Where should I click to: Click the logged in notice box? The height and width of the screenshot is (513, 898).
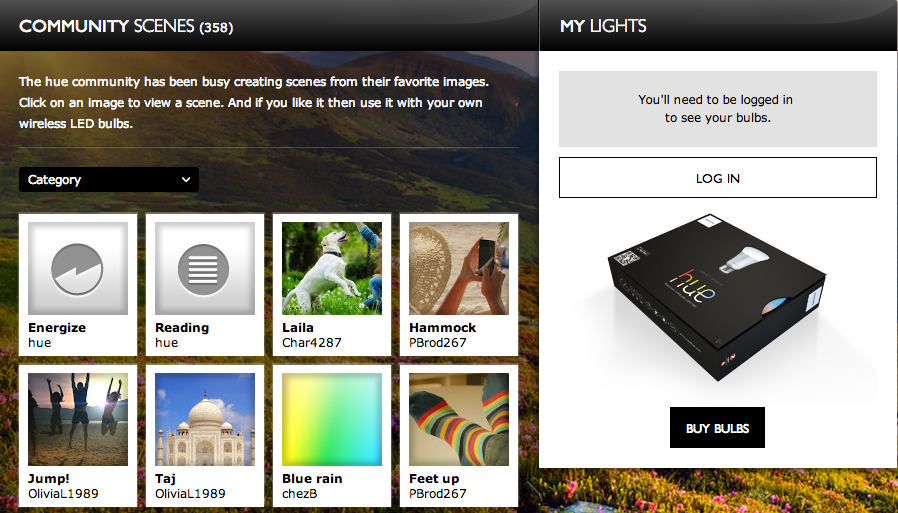[x=718, y=109]
